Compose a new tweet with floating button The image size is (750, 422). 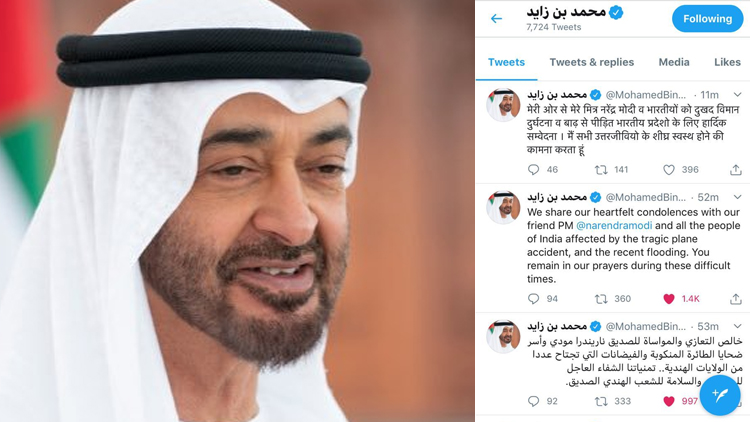click(720, 395)
